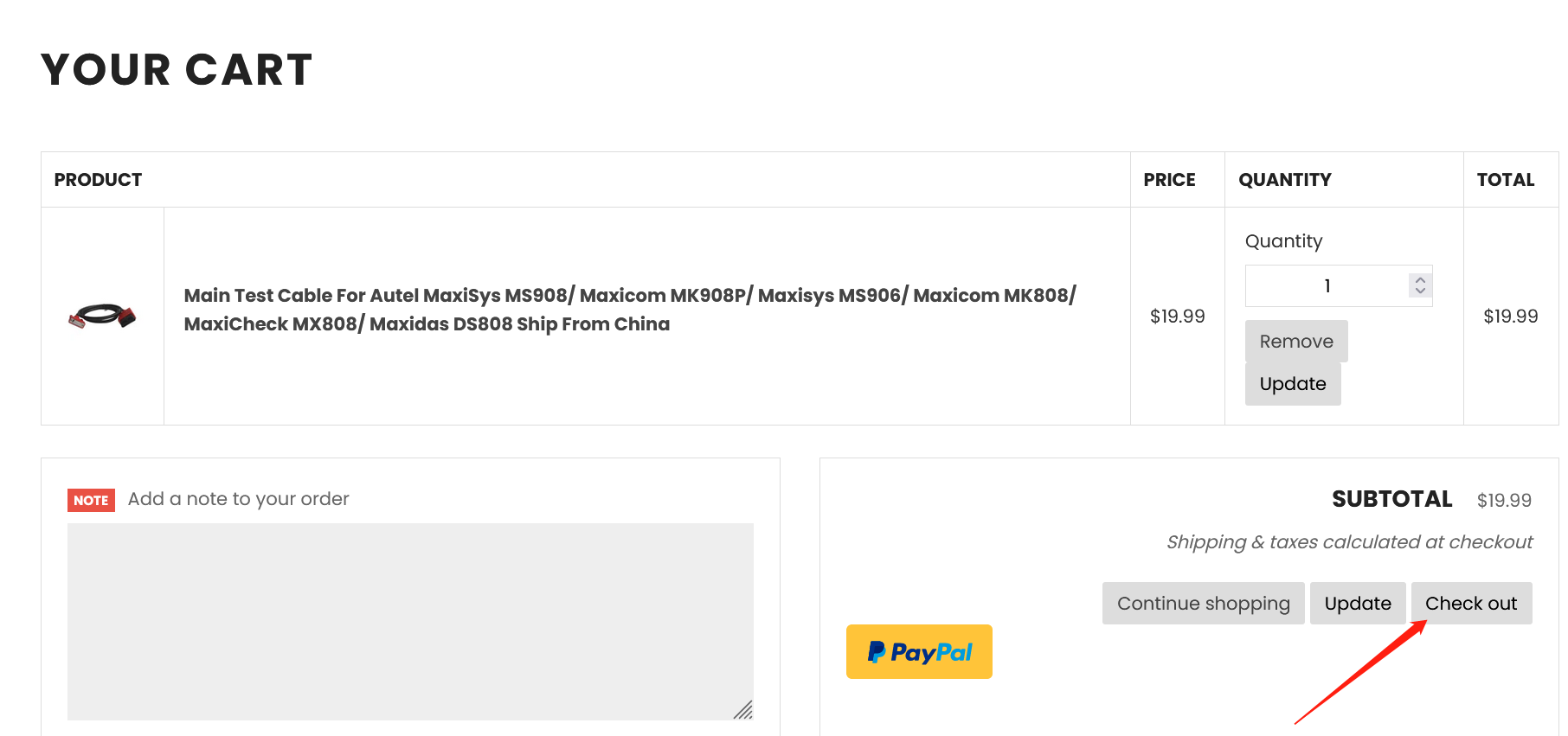The image size is (1568, 736).
Task: Click the PayPal logo icon
Action: tap(877, 652)
